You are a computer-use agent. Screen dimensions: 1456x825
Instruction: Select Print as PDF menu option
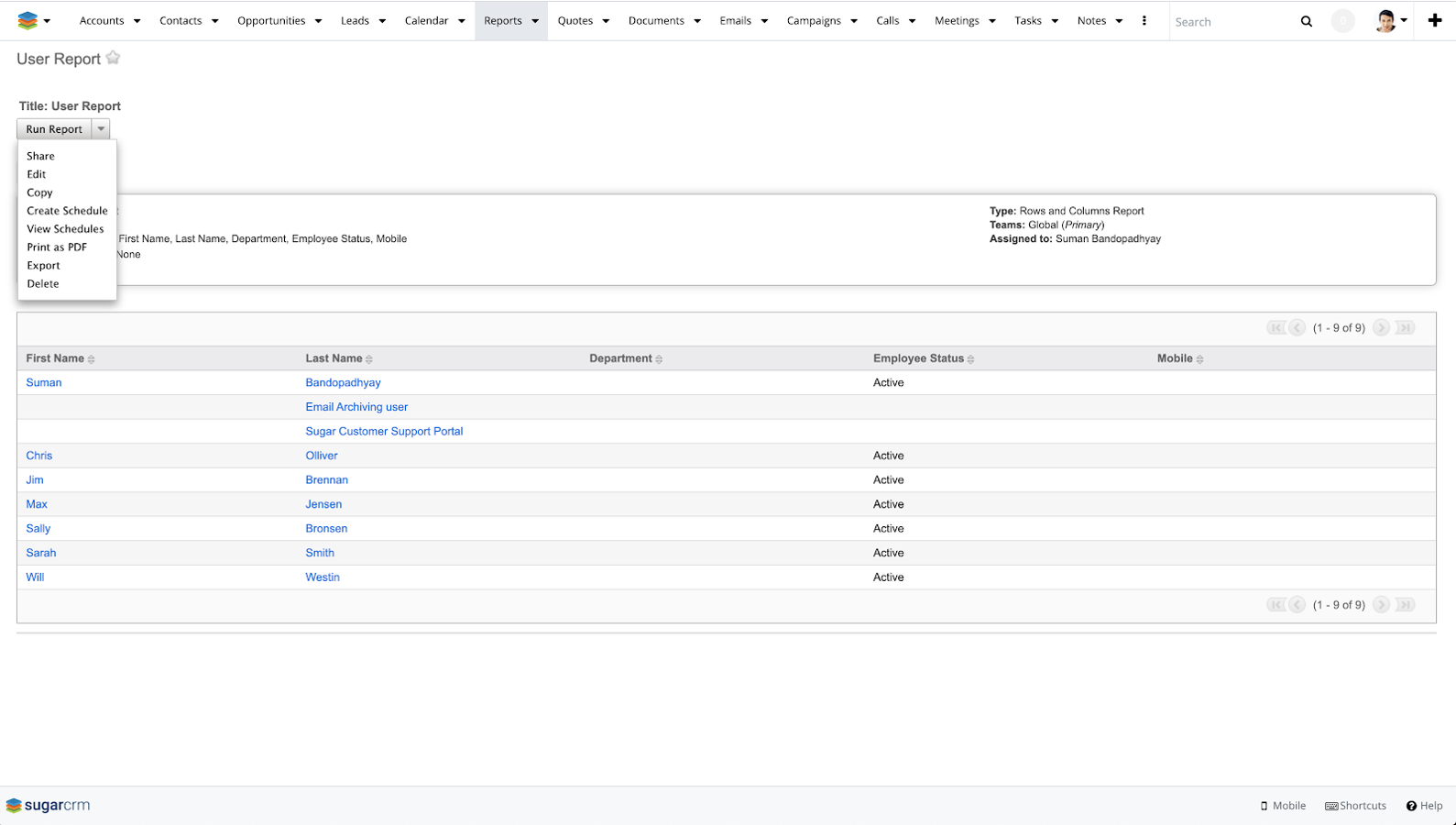click(x=57, y=247)
